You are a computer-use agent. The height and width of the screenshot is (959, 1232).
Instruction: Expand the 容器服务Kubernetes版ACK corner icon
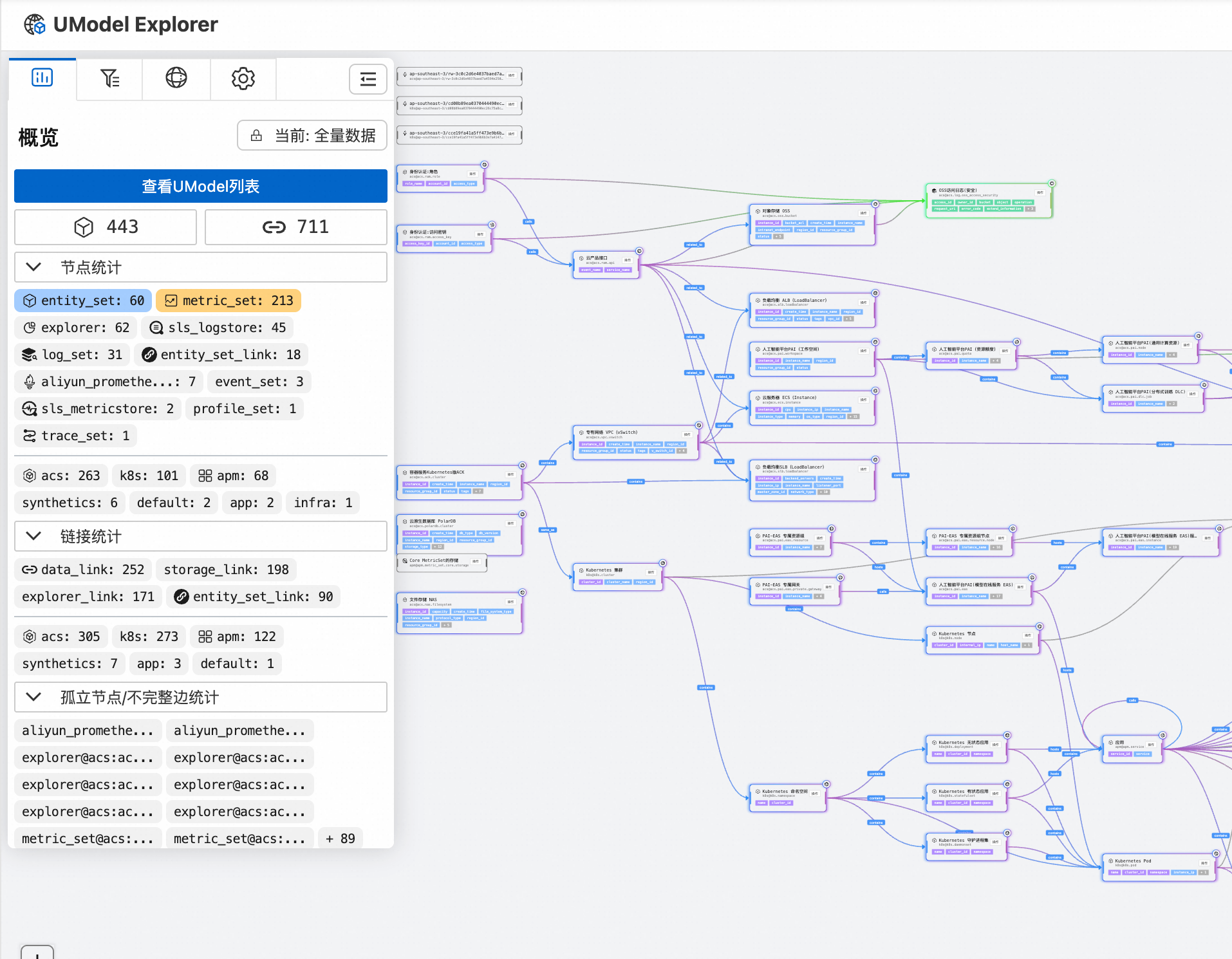click(523, 465)
